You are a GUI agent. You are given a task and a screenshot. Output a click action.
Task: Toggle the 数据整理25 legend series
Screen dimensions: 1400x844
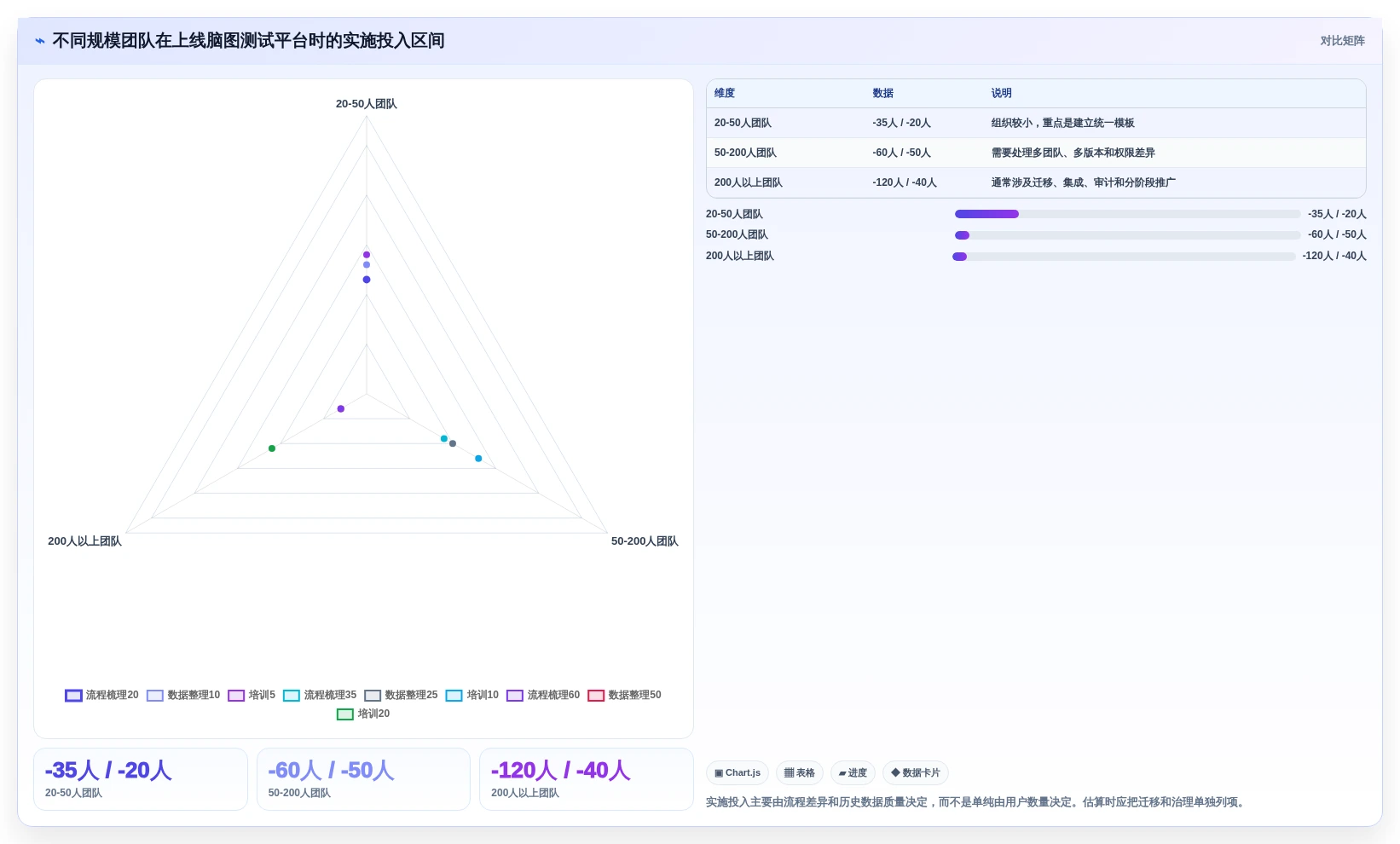(x=401, y=695)
